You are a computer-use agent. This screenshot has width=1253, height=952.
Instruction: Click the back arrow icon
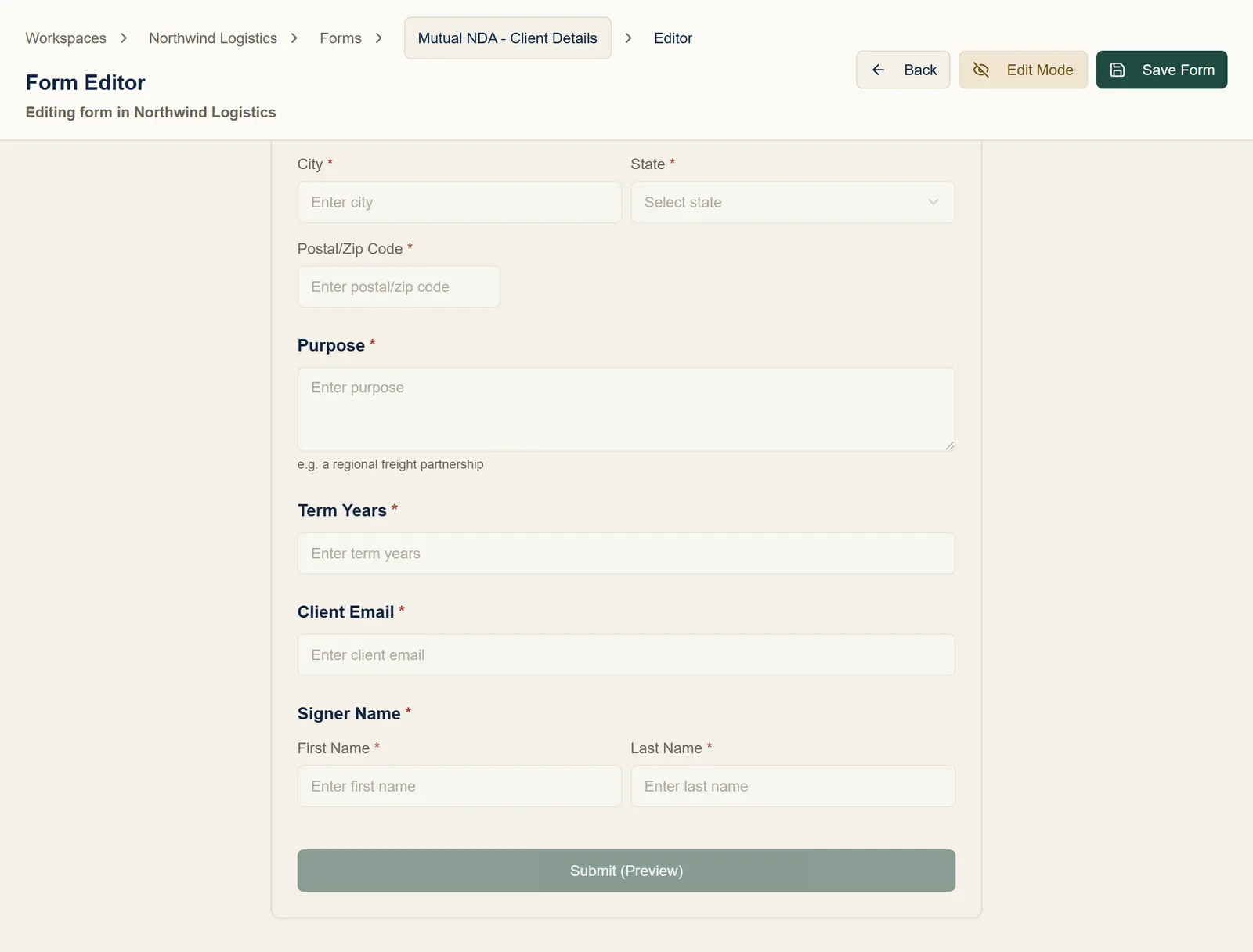coord(878,70)
